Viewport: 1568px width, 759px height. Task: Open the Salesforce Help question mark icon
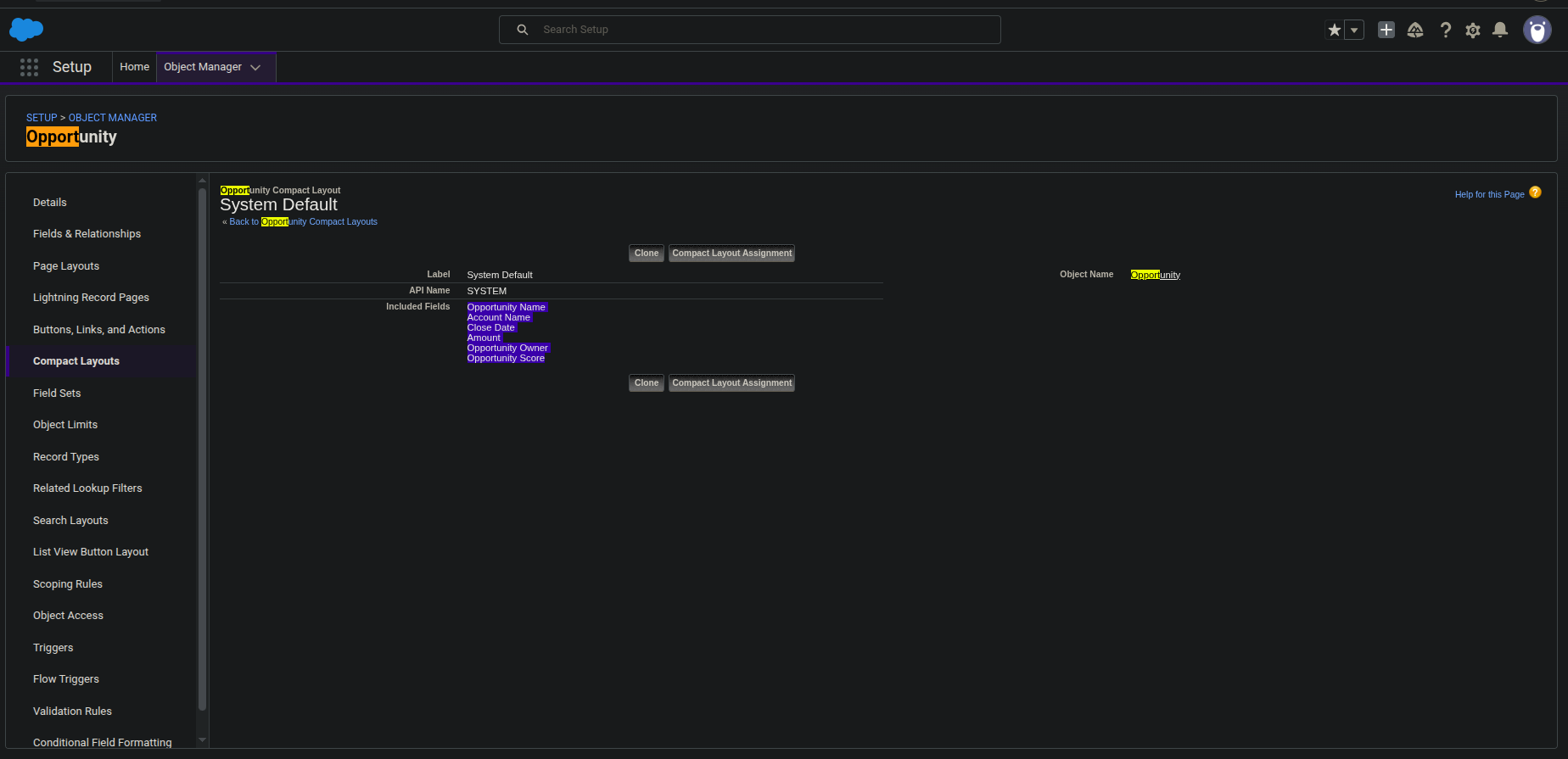1445,30
